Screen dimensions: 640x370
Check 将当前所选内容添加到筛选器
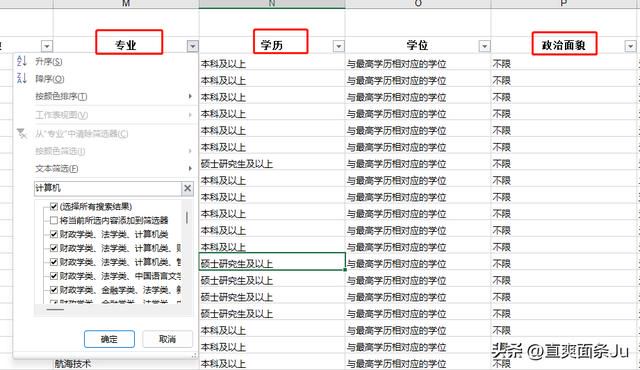coord(53,220)
